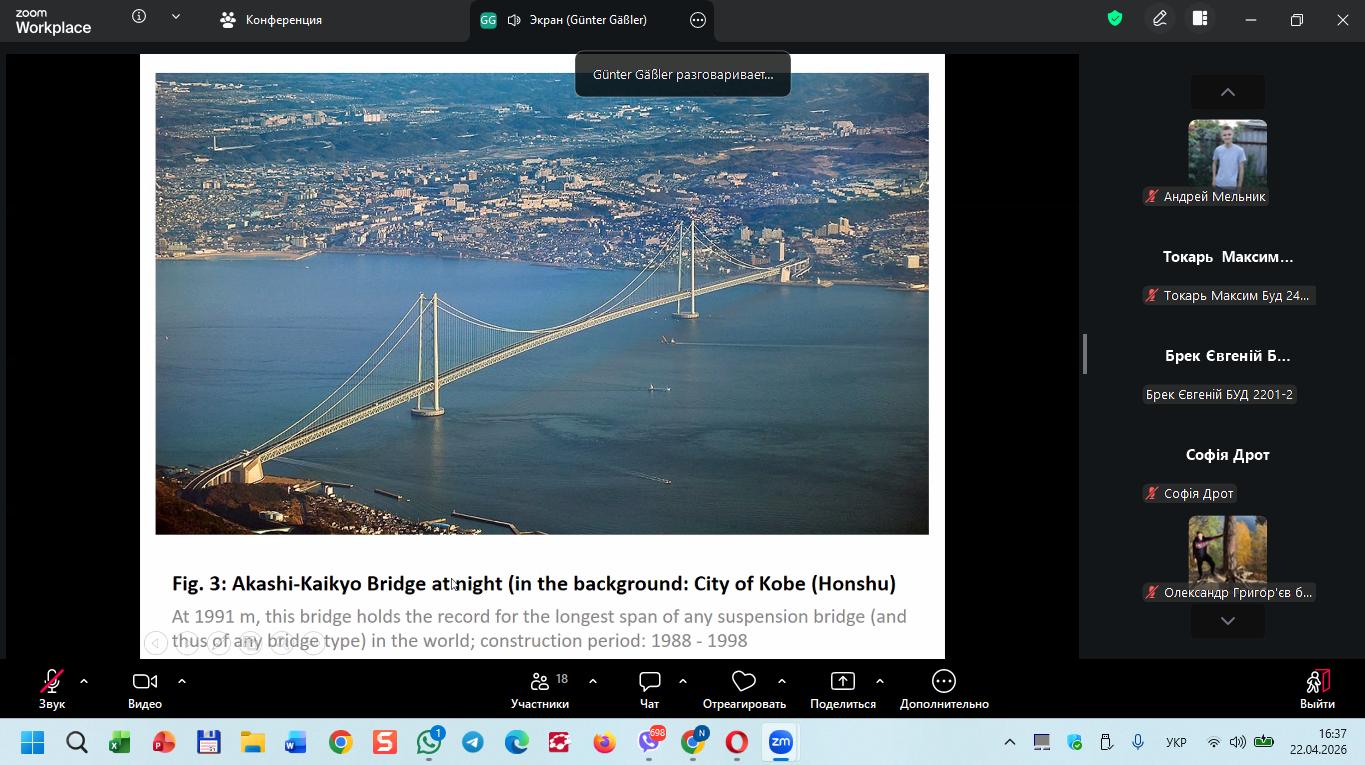Select Андрей Мельник's video thumbnail
The image size is (1365, 765).
pos(1227,153)
